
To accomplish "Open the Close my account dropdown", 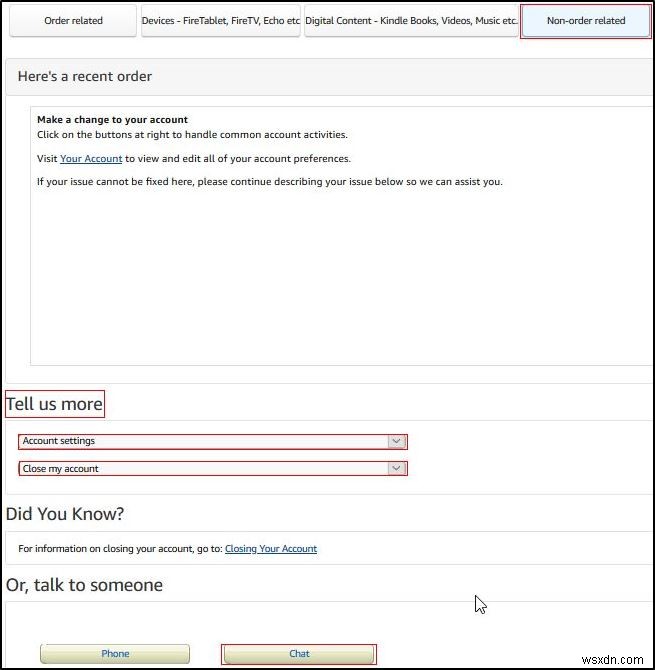I will (x=212, y=468).
